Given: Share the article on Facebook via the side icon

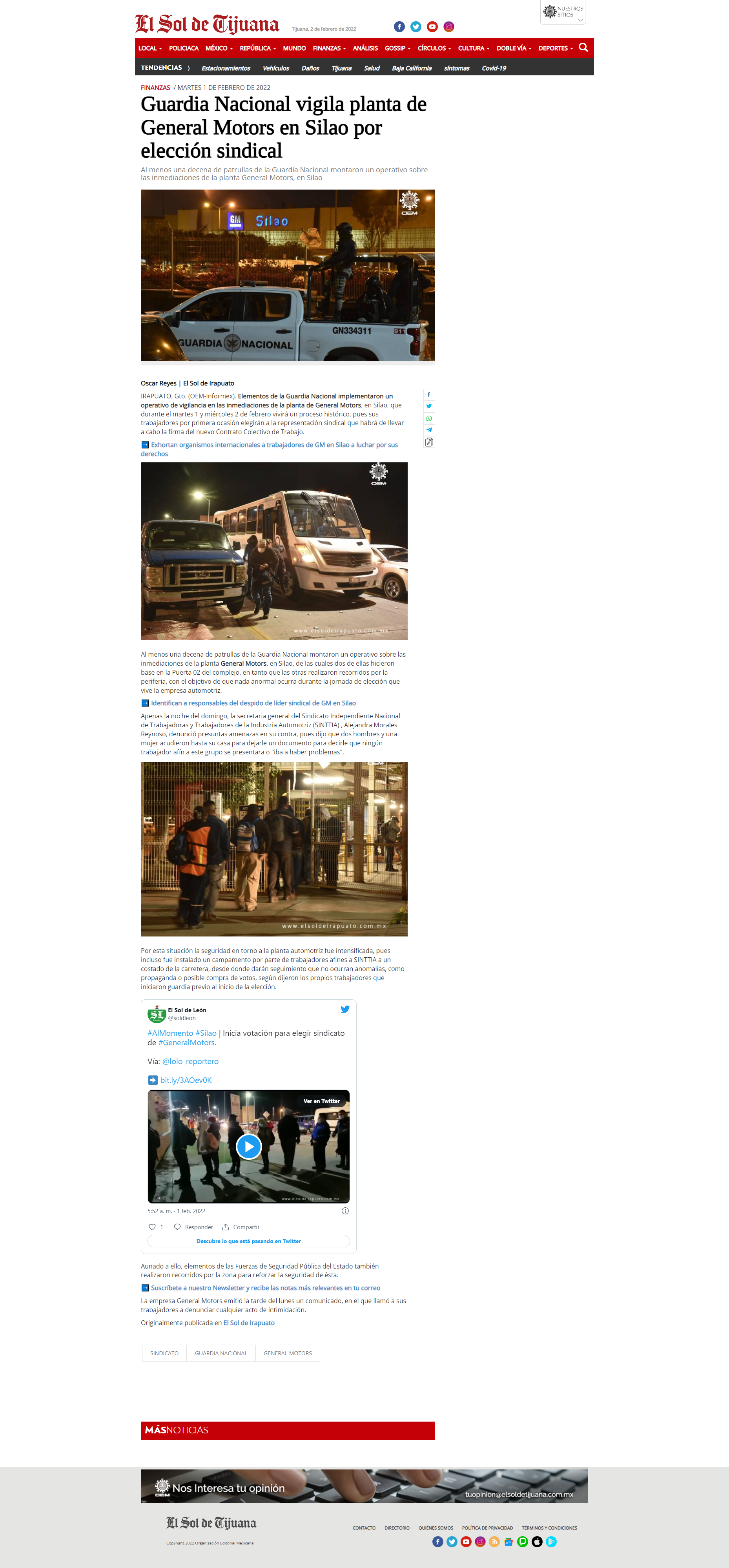Looking at the screenshot, I should [429, 394].
